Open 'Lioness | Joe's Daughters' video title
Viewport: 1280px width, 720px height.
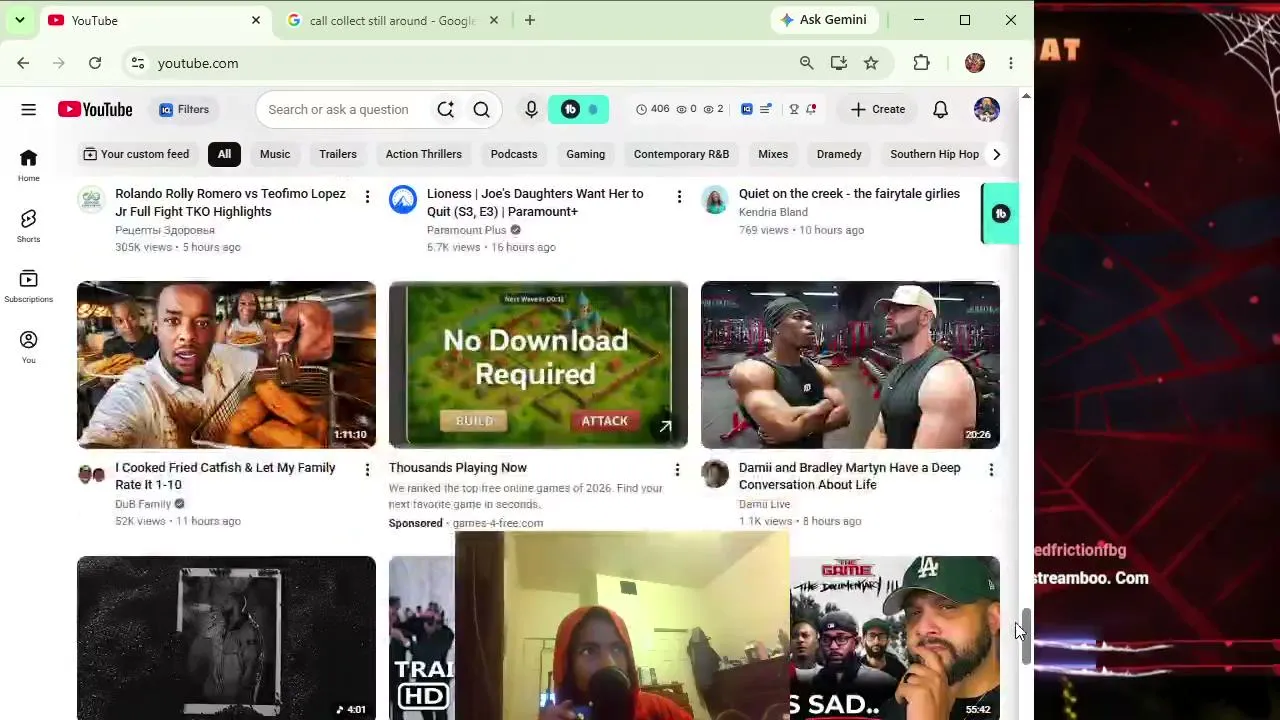[535, 203]
